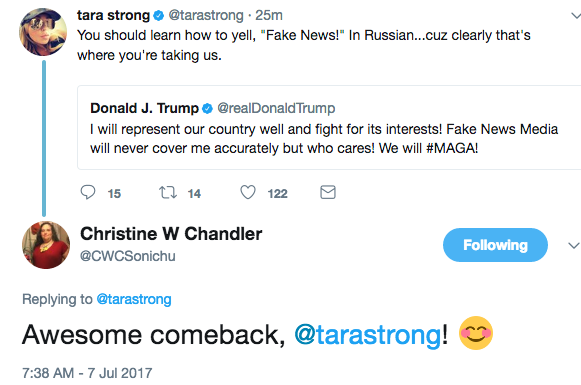Viewport: 581px width, 385px height.
Task: Click Donald J. Trump's verified badge
Action: [207, 109]
